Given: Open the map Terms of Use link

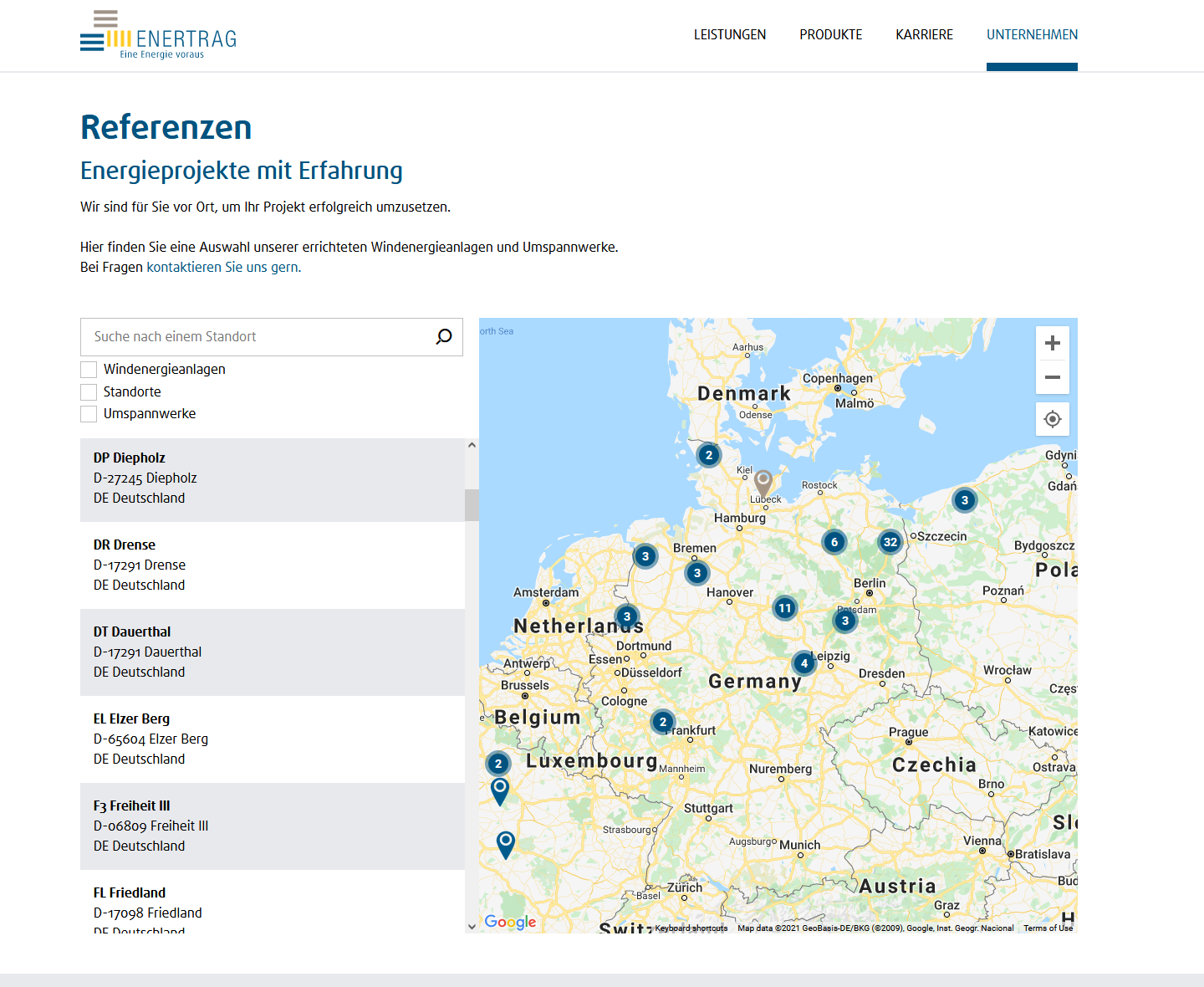Looking at the screenshot, I should coord(1048,928).
